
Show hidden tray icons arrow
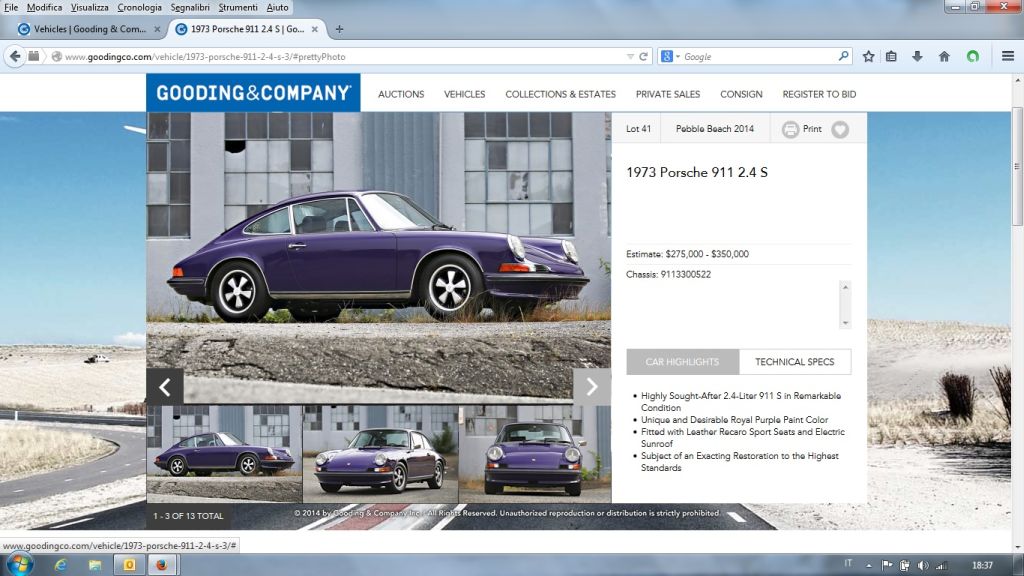click(x=869, y=566)
